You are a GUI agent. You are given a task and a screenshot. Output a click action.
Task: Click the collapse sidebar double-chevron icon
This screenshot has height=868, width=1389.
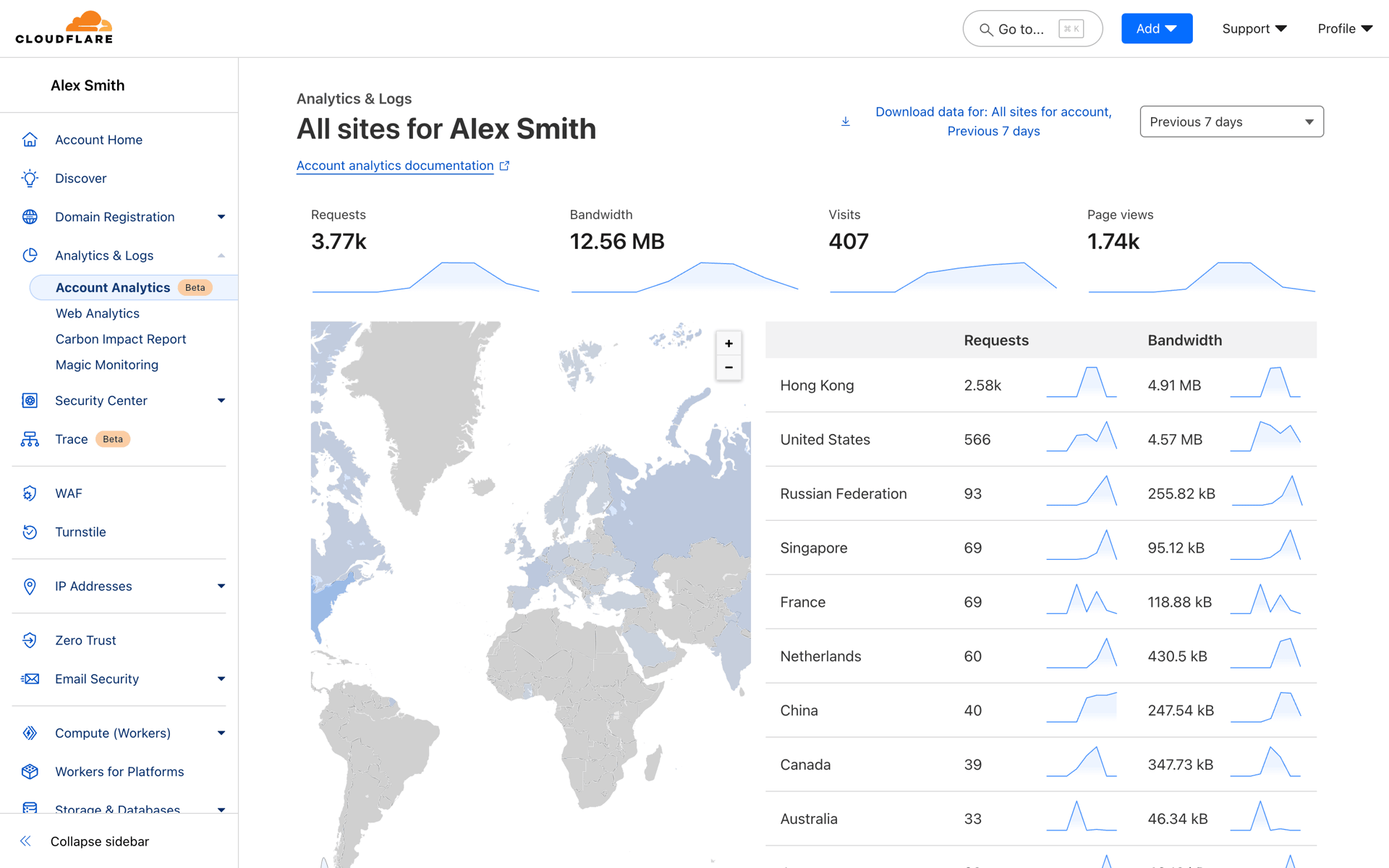[x=25, y=841]
